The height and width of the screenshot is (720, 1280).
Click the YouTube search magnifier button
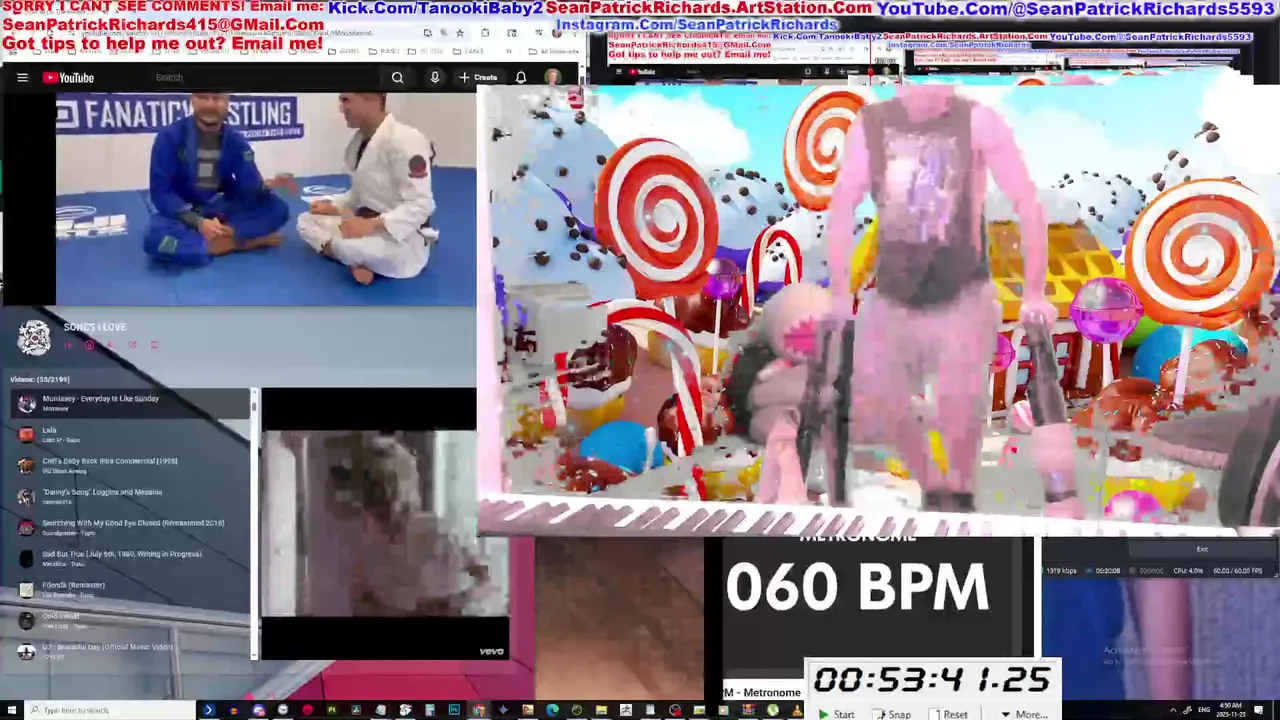[x=397, y=77]
